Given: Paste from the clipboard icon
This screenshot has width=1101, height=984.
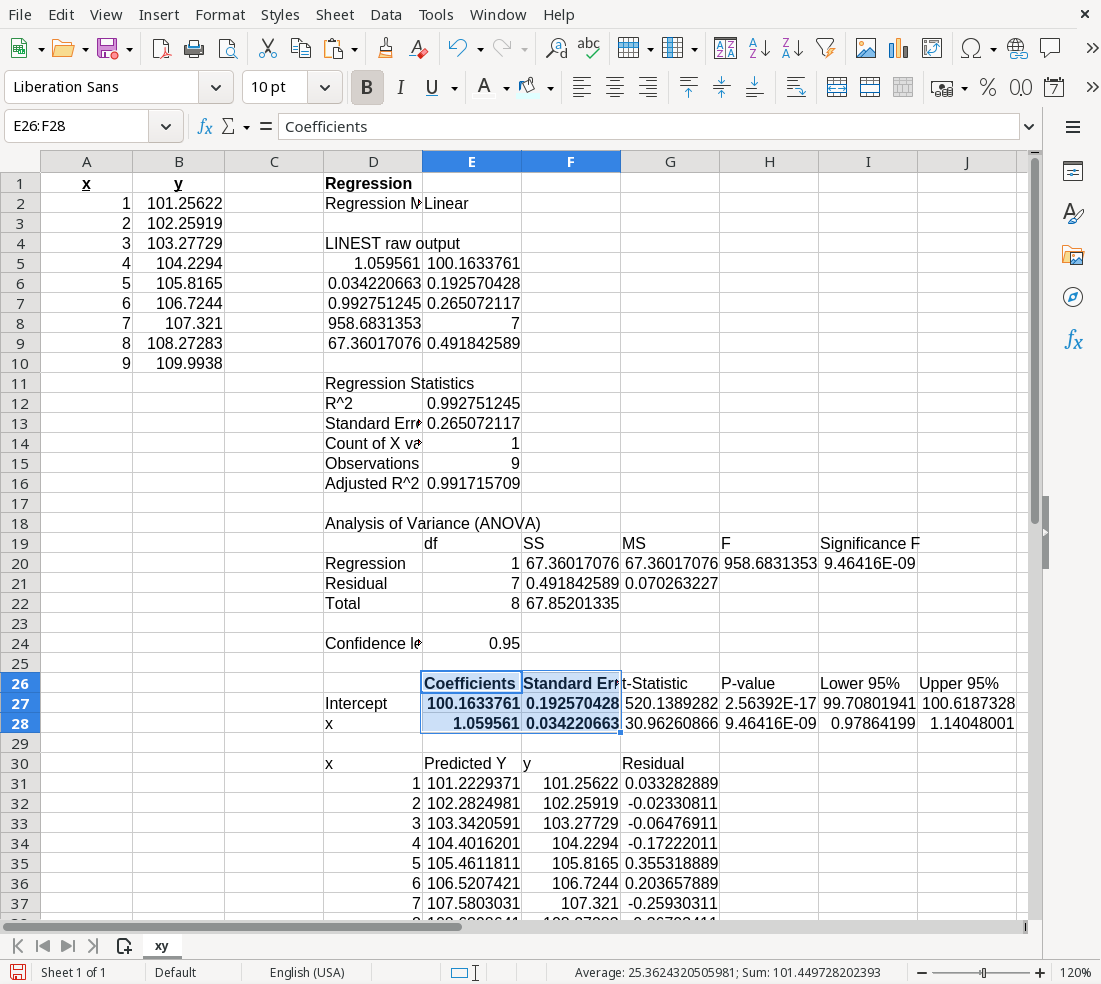Looking at the screenshot, I should [334, 48].
